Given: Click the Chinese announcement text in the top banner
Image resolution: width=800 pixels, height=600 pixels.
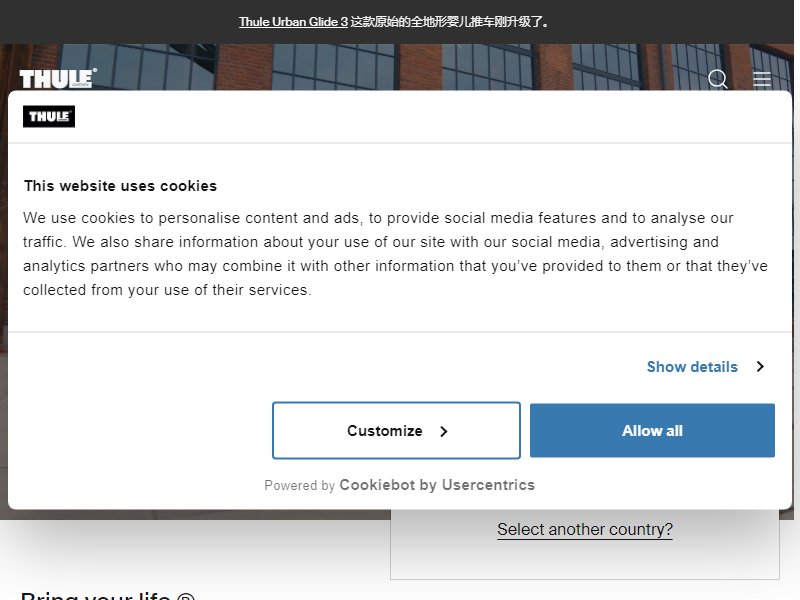Looking at the screenshot, I should pyautogui.click(x=449, y=22).
